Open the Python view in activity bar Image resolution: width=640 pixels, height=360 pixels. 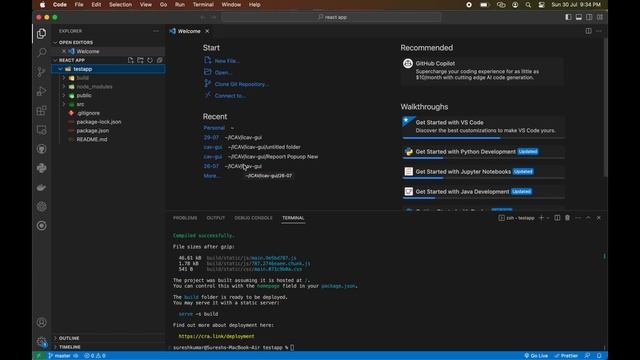(42, 168)
